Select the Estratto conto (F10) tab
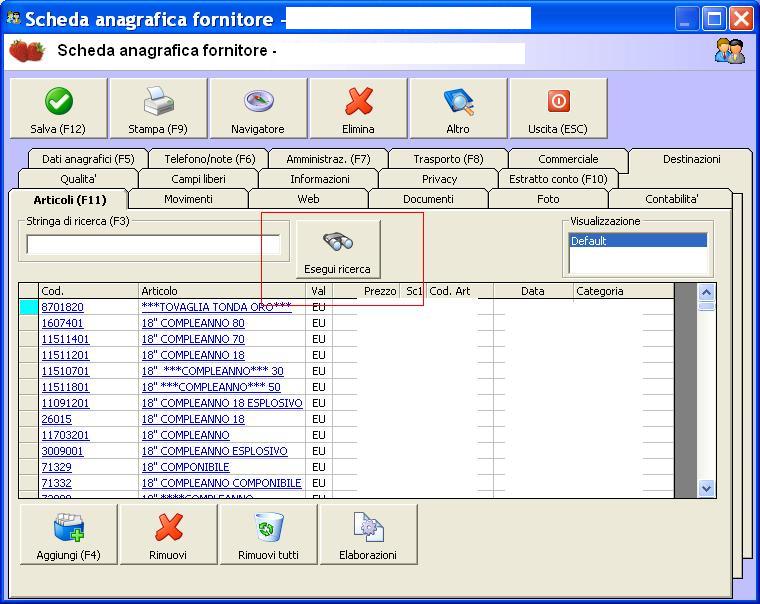The height and width of the screenshot is (604, 760). [x=558, y=179]
